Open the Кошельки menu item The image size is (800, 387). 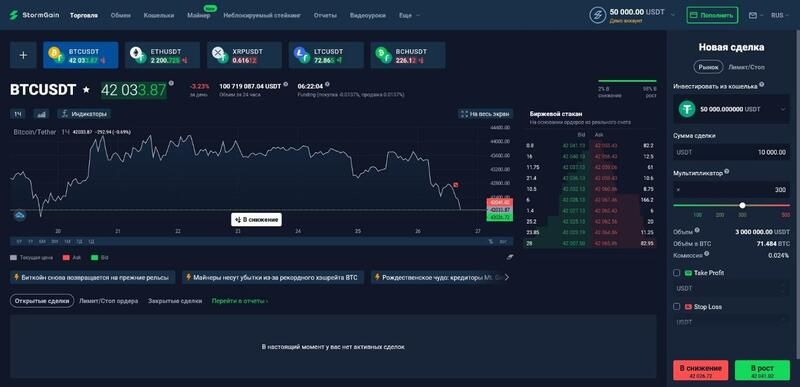pyautogui.click(x=159, y=15)
